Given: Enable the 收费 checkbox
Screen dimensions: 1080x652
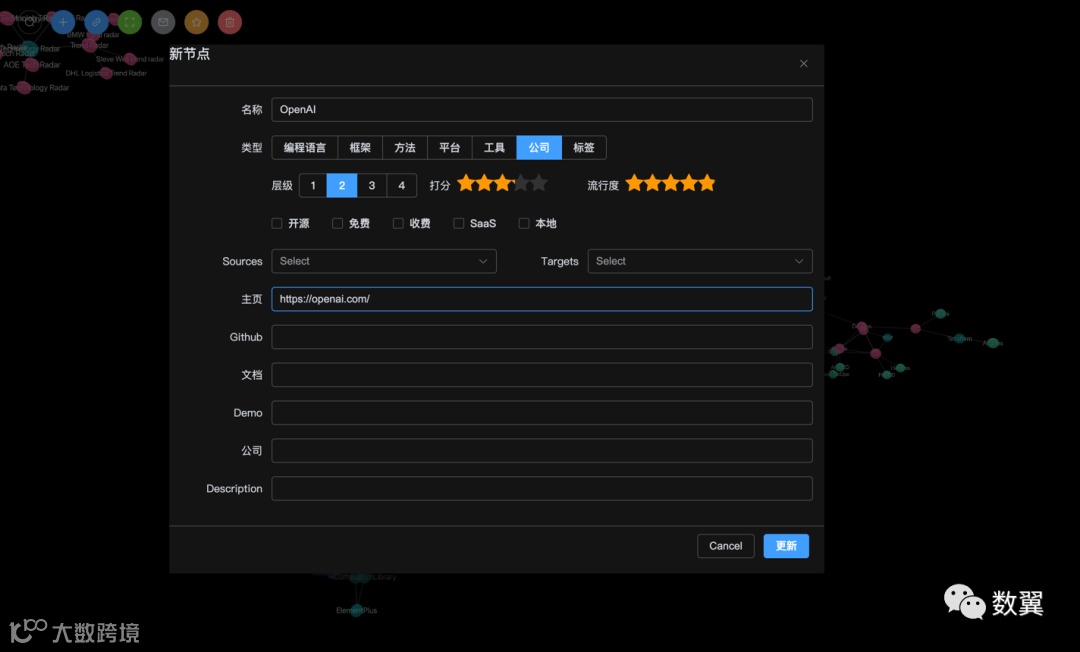Looking at the screenshot, I should tap(398, 223).
